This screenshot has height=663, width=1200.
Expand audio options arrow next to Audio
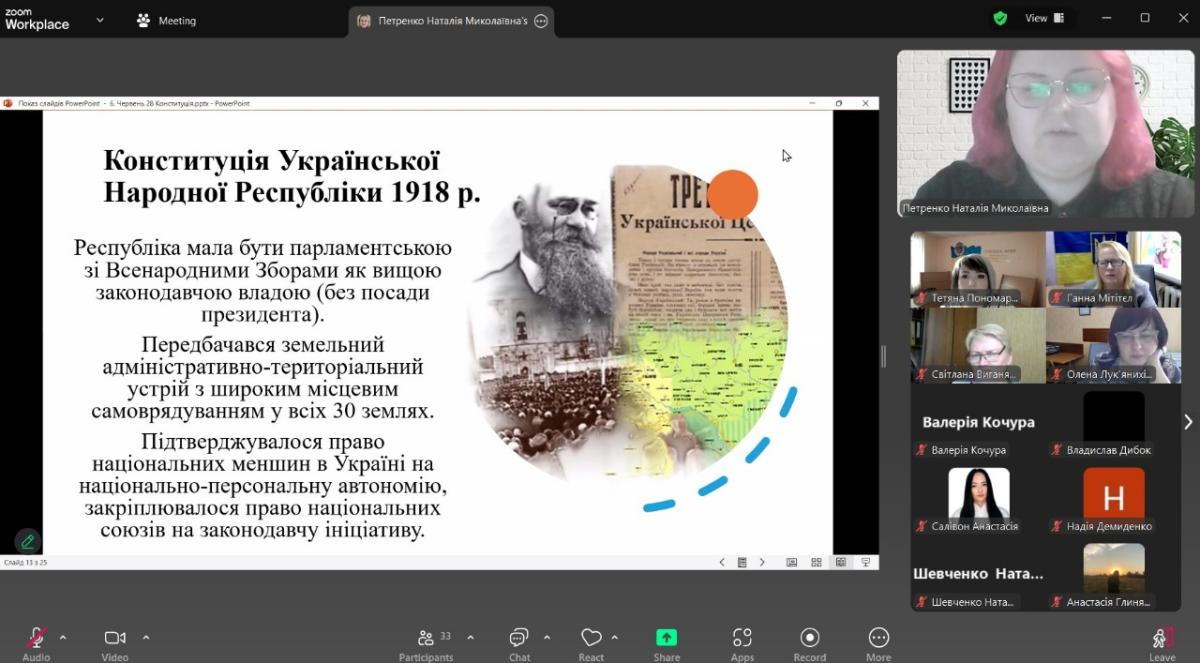coord(63,637)
